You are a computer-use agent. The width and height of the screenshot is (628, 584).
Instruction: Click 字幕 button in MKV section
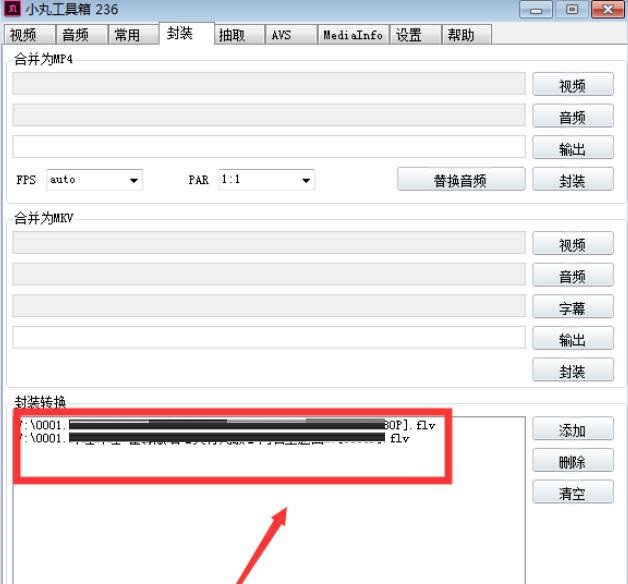tap(573, 307)
